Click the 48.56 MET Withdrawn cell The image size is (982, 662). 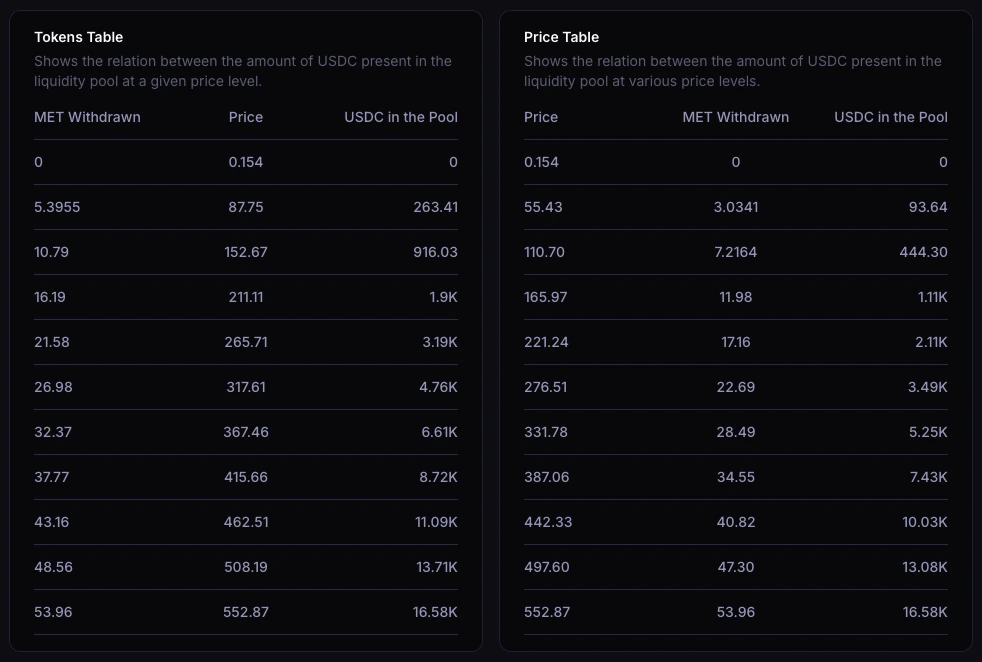coord(53,568)
